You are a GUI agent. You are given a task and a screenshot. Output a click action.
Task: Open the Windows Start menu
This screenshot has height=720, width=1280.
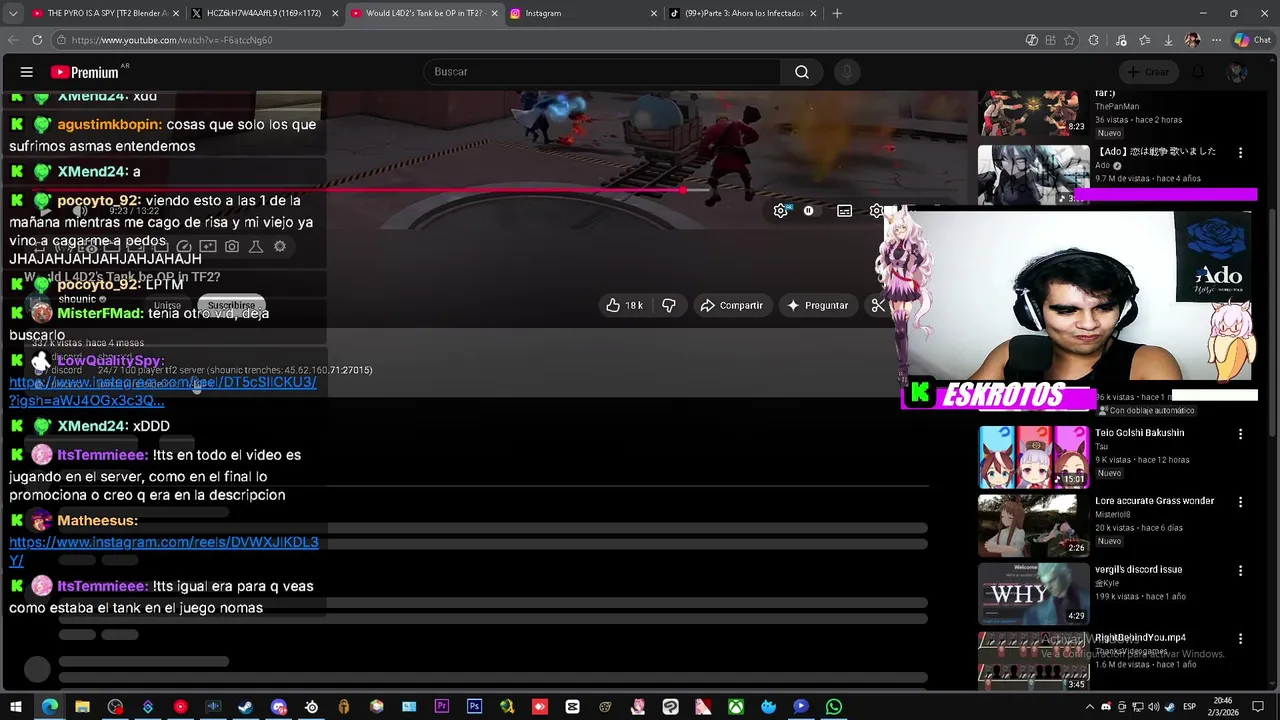coord(16,707)
